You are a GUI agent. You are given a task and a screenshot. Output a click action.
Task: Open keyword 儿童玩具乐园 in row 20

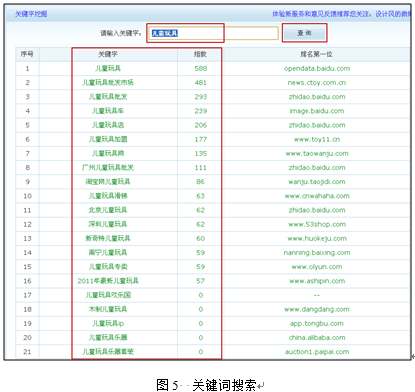pos(108,337)
